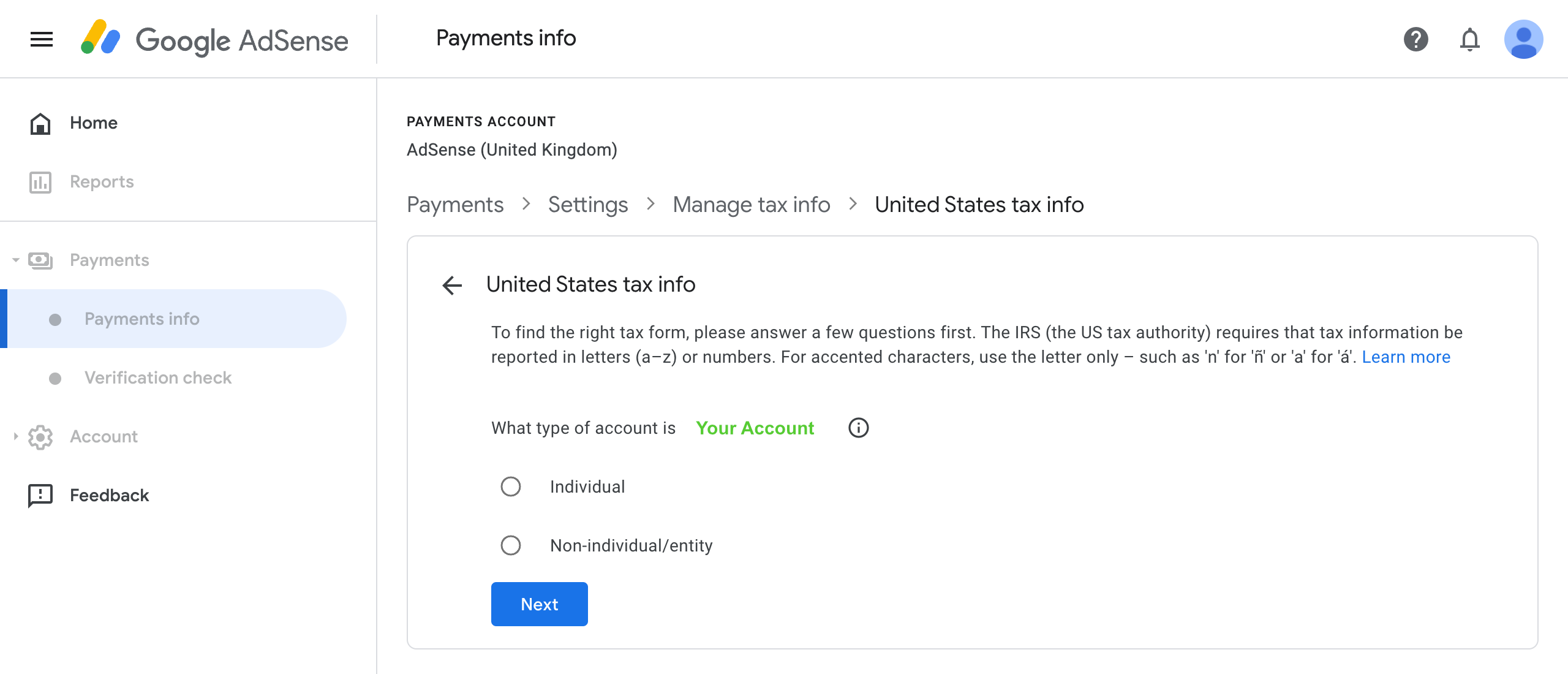1568x674 pixels.
Task: Click the back arrow on United States tax info
Action: pyautogui.click(x=452, y=285)
